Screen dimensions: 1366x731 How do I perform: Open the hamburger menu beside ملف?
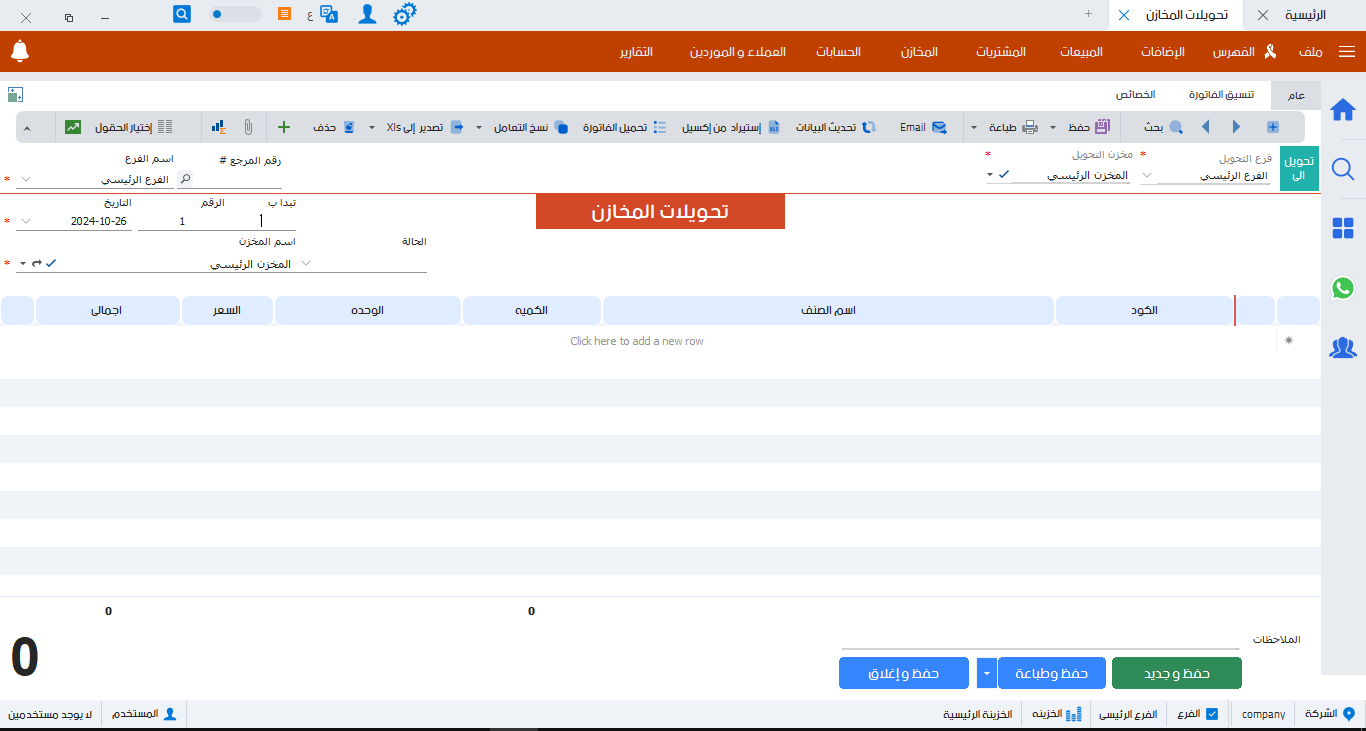coord(1347,51)
